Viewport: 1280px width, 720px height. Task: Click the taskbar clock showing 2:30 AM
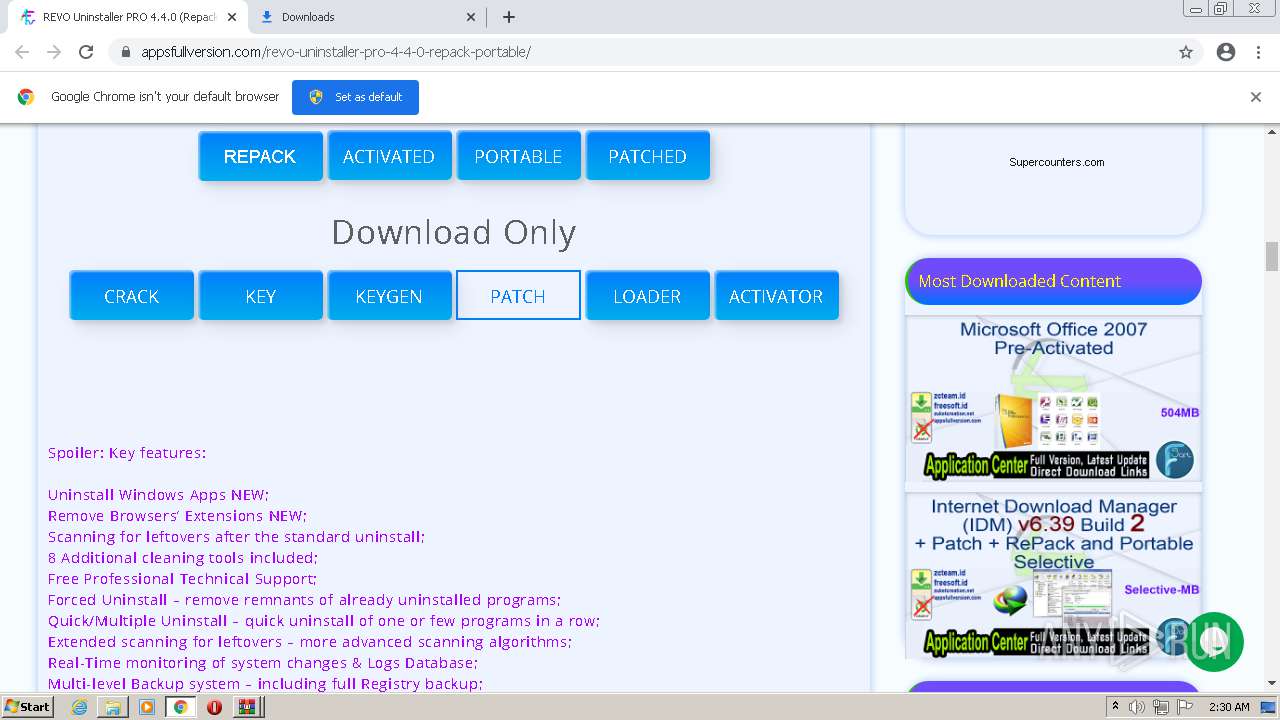(1229, 707)
